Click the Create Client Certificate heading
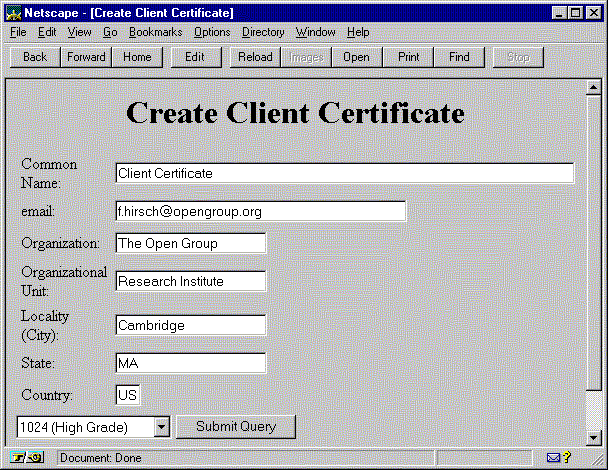608x470 pixels. click(295, 113)
